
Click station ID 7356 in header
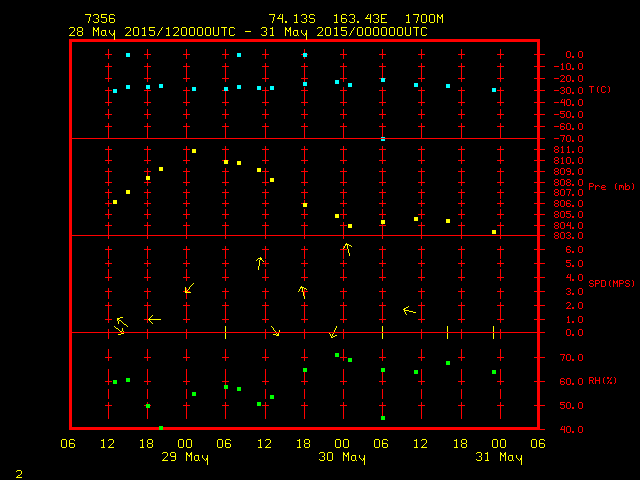tap(99, 19)
